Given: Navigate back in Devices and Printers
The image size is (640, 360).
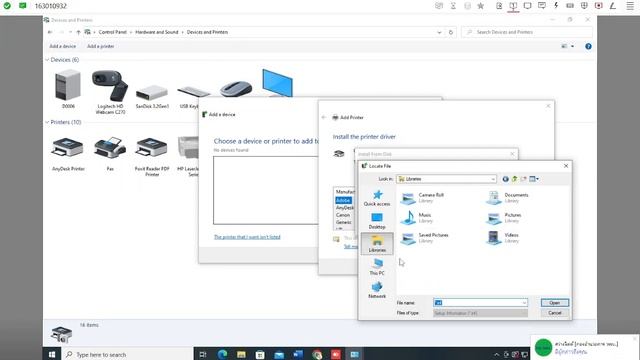Looking at the screenshot, I should pyautogui.click(x=50, y=32).
